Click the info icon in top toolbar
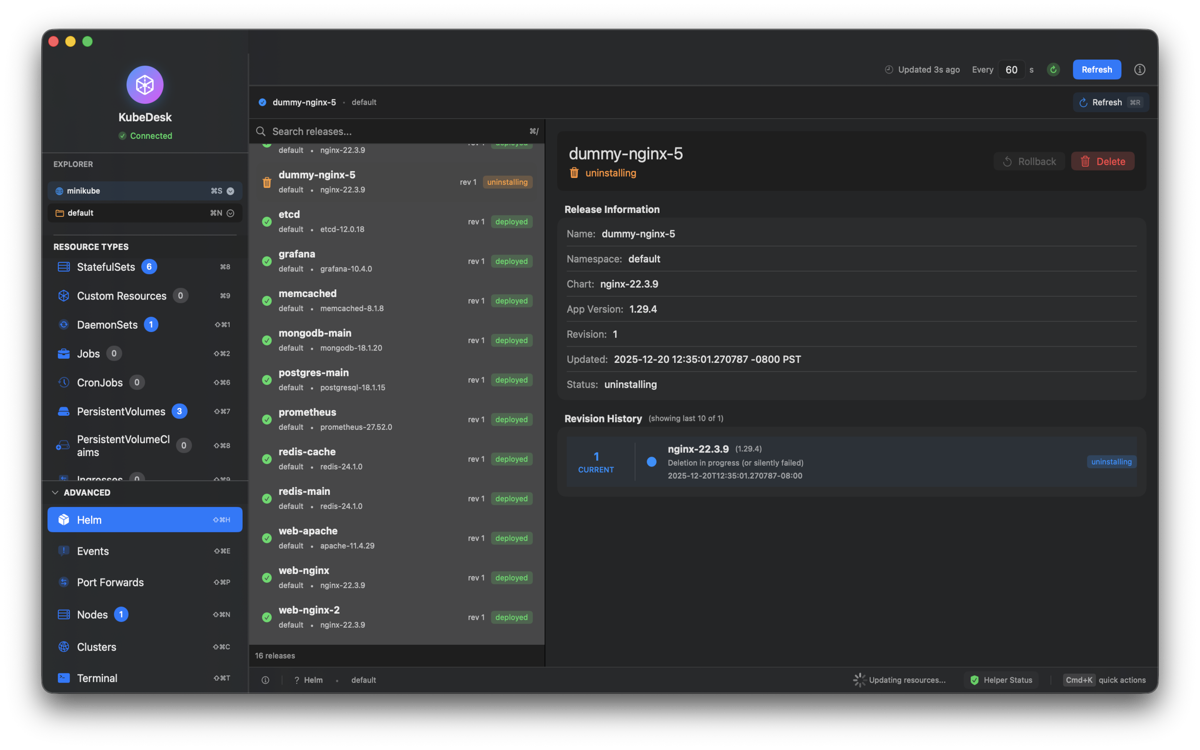 click(1139, 70)
